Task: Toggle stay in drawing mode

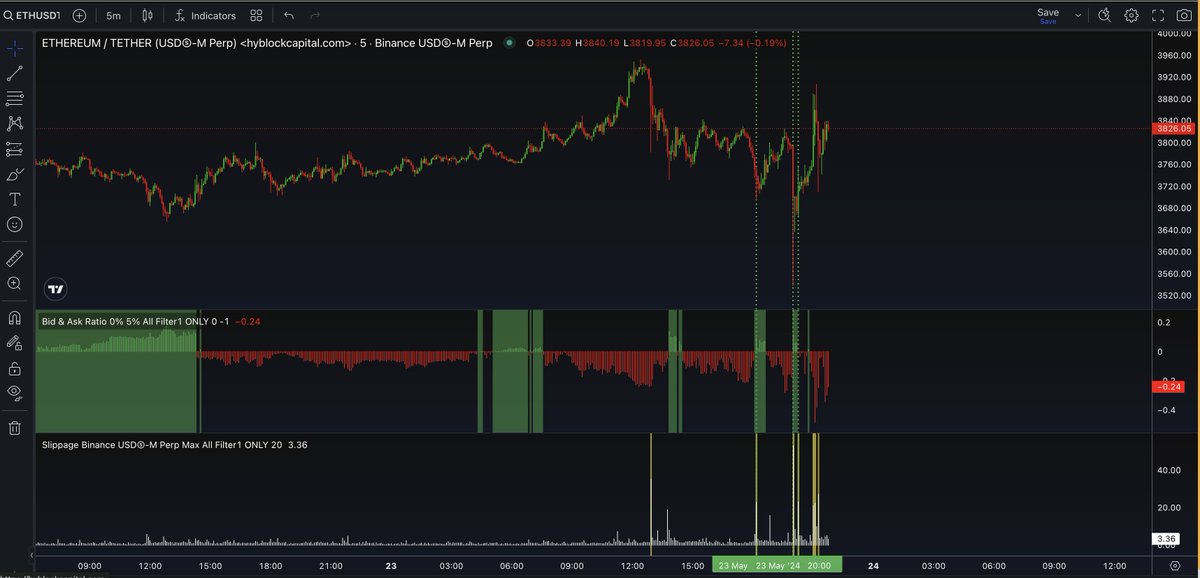Action: (15, 343)
